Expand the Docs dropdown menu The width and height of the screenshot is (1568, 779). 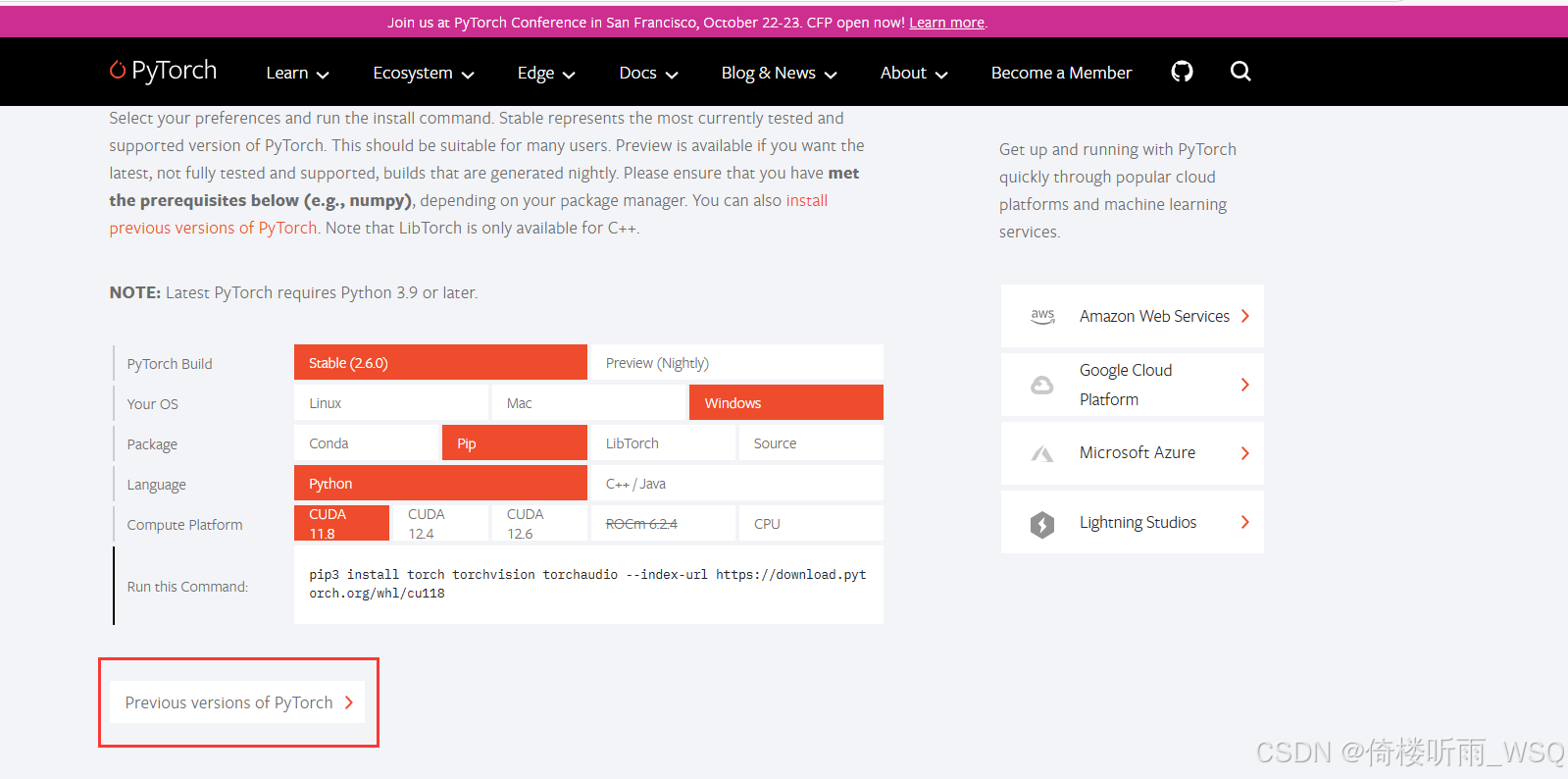click(648, 73)
